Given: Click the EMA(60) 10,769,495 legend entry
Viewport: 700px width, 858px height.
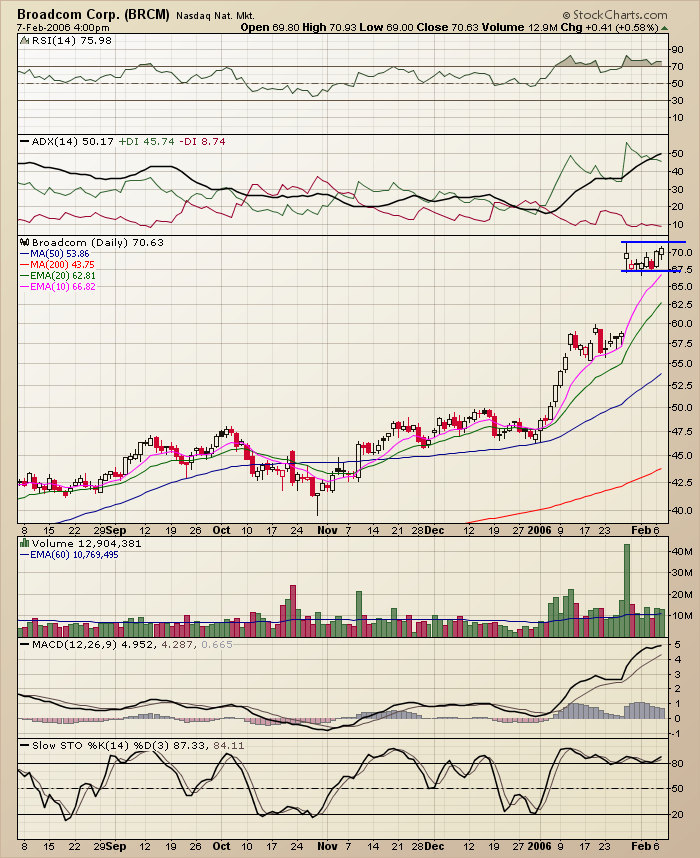Looking at the screenshot, I should coord(69,555).
